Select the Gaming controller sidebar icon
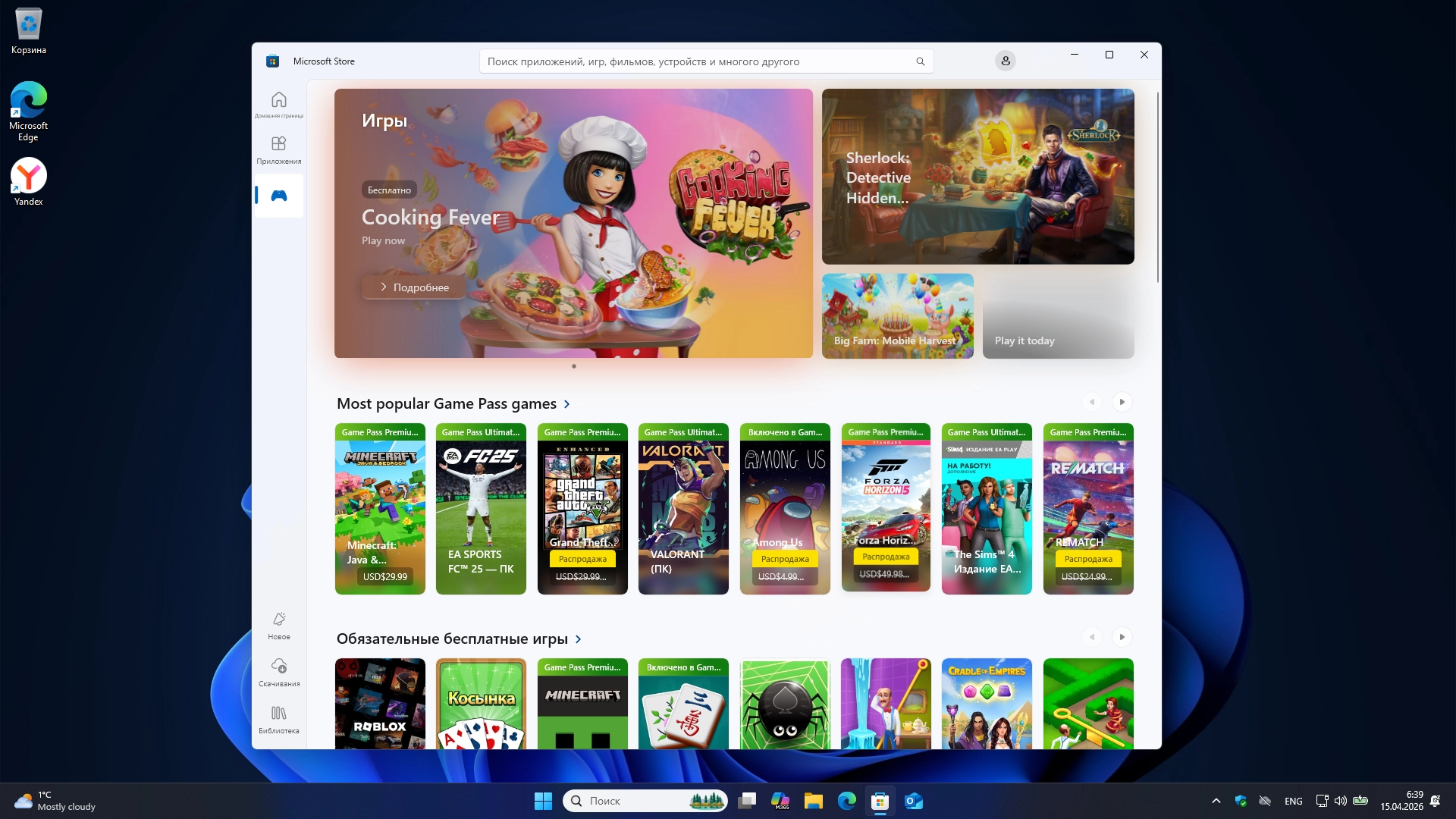This screenshot has width=1456, height=819. pyautogui.click(x=278, y=196)
